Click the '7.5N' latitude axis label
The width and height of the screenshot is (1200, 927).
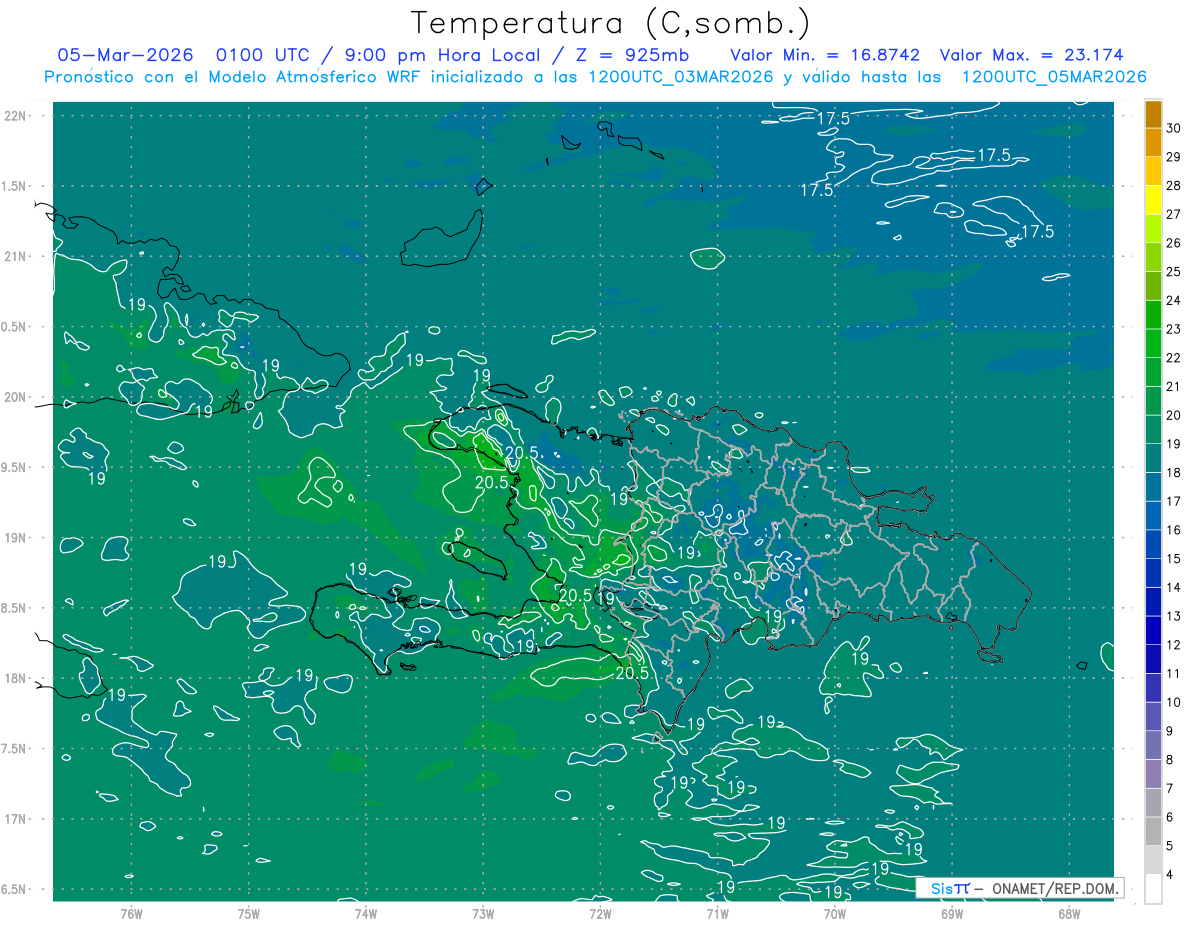pos(16,749)
